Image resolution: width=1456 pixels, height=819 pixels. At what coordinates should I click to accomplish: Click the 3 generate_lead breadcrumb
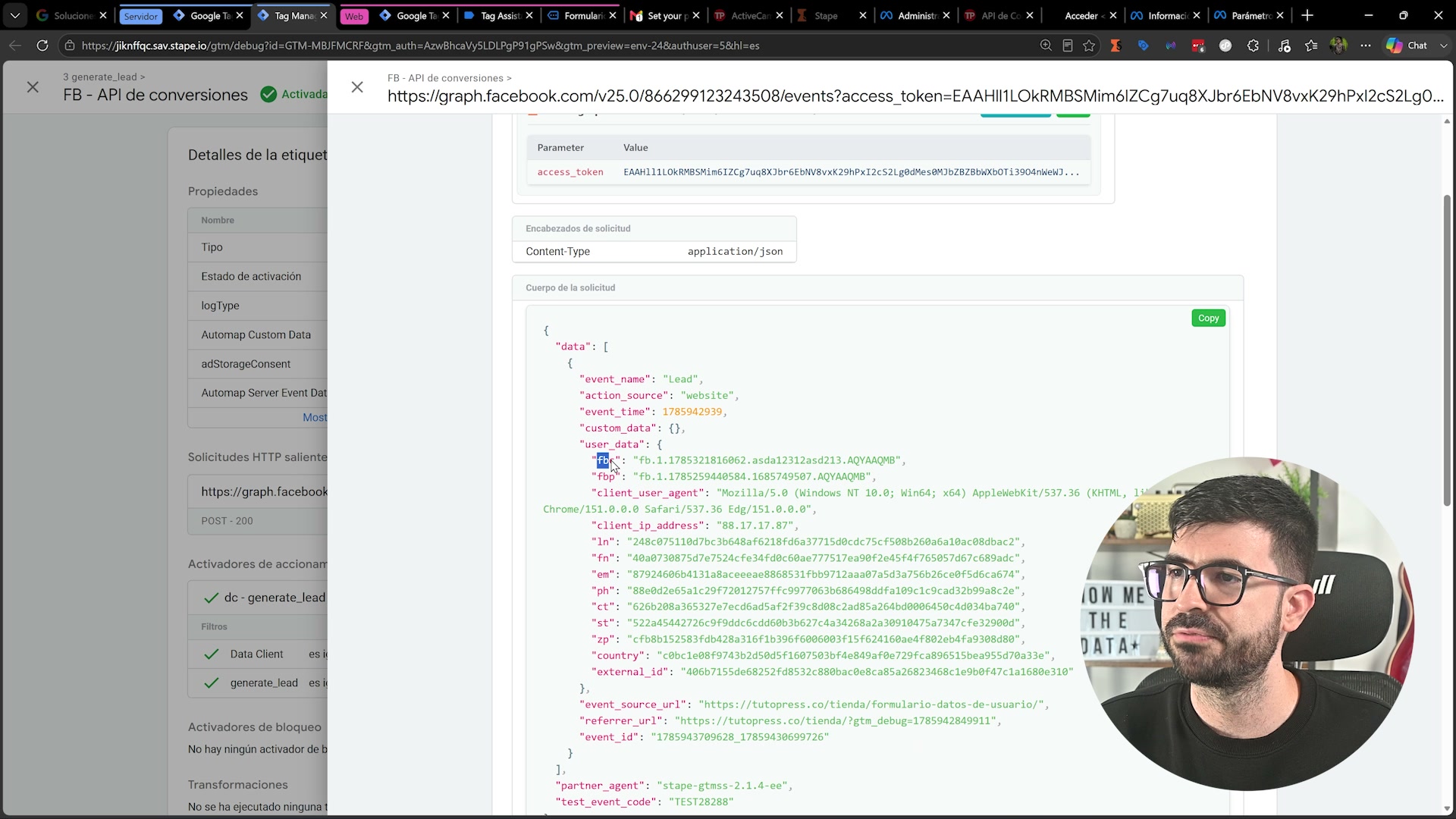coord(100,77)
